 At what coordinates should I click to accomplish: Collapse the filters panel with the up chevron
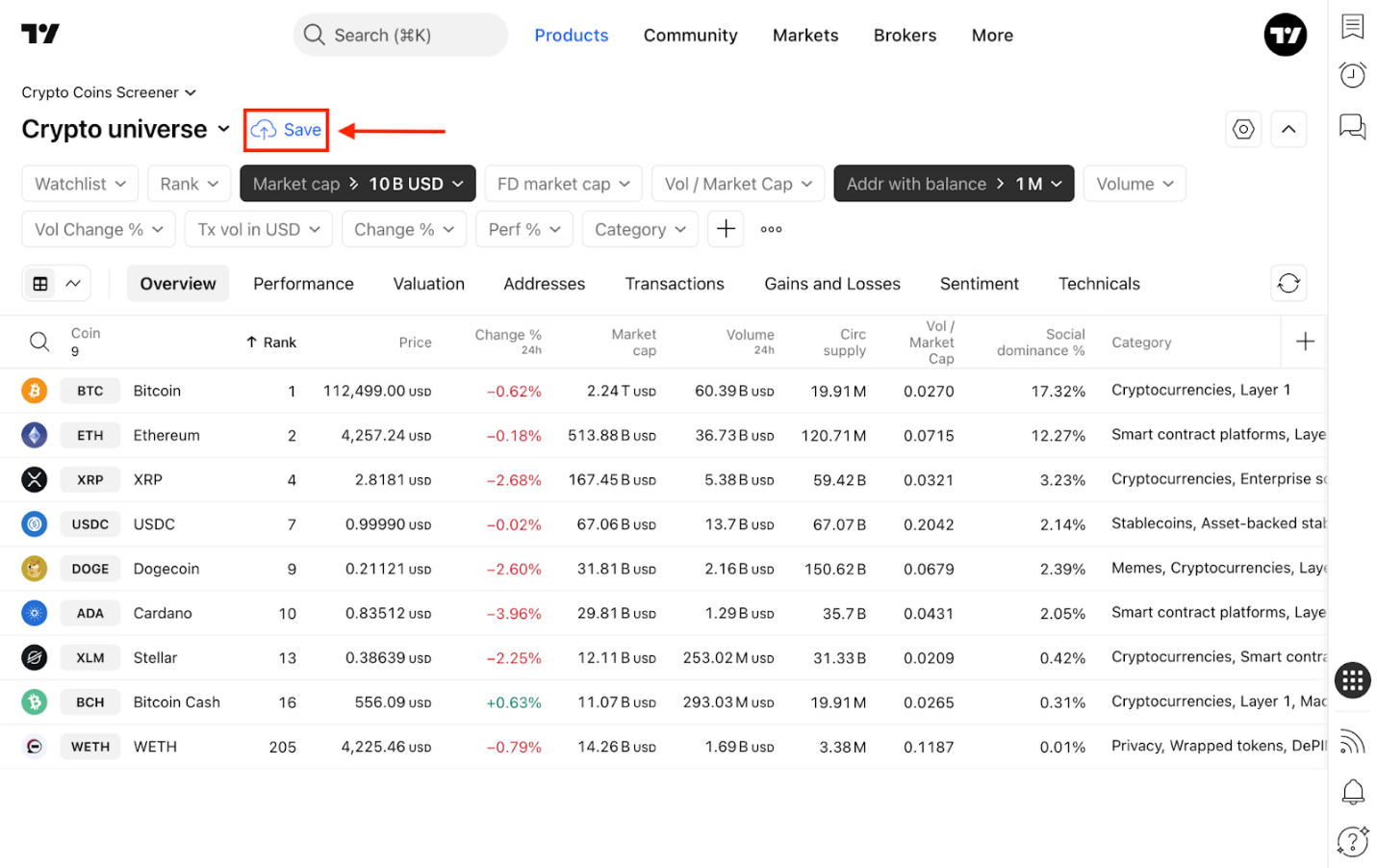[1288, 129]
